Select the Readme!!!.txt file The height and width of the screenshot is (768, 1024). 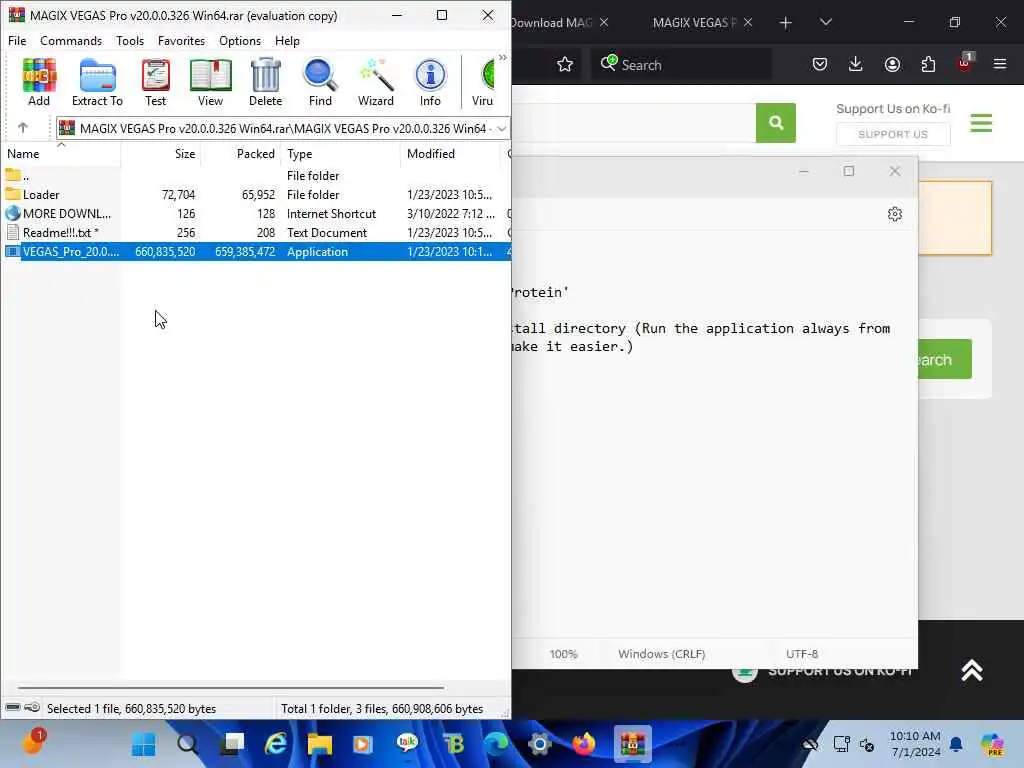click(x=255, y=232)
